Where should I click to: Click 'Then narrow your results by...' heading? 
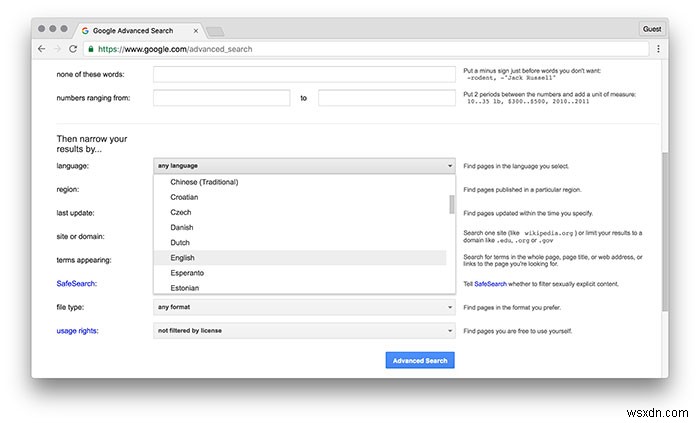[92, 144]
